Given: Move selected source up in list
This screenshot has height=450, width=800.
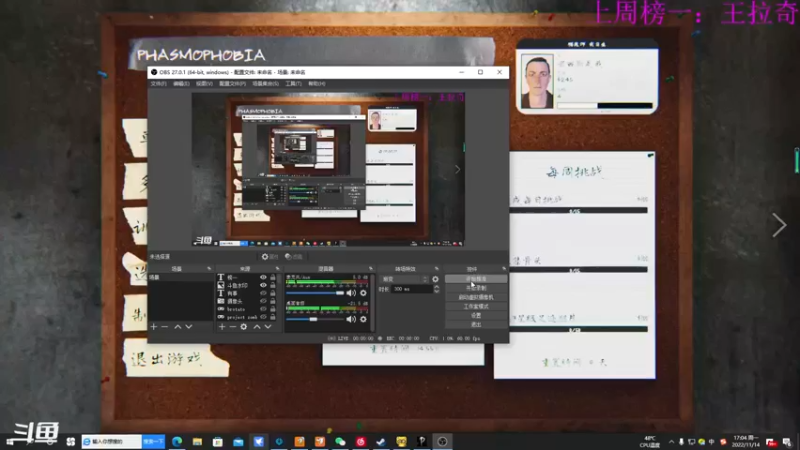Looking at the screenshot, I should [257, 327].
